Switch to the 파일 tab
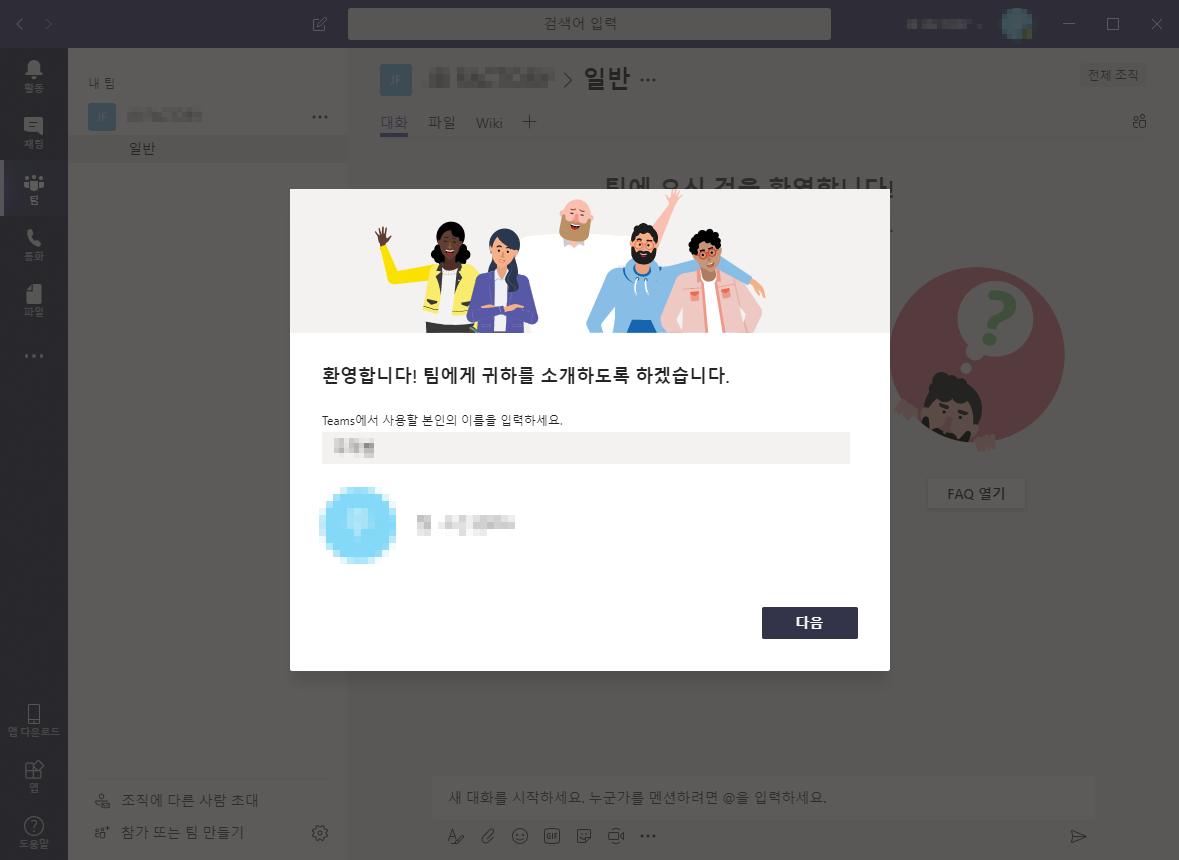Screen dimensions: 1179x860 click(x=442, y=123)
